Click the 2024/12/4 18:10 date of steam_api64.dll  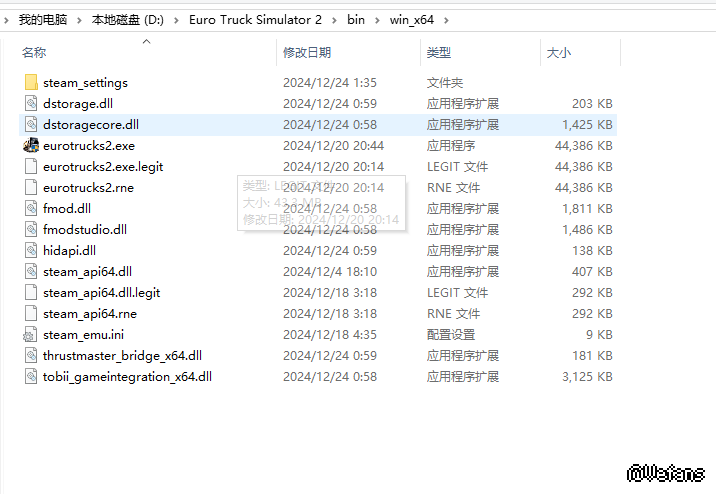coord(330,272)
